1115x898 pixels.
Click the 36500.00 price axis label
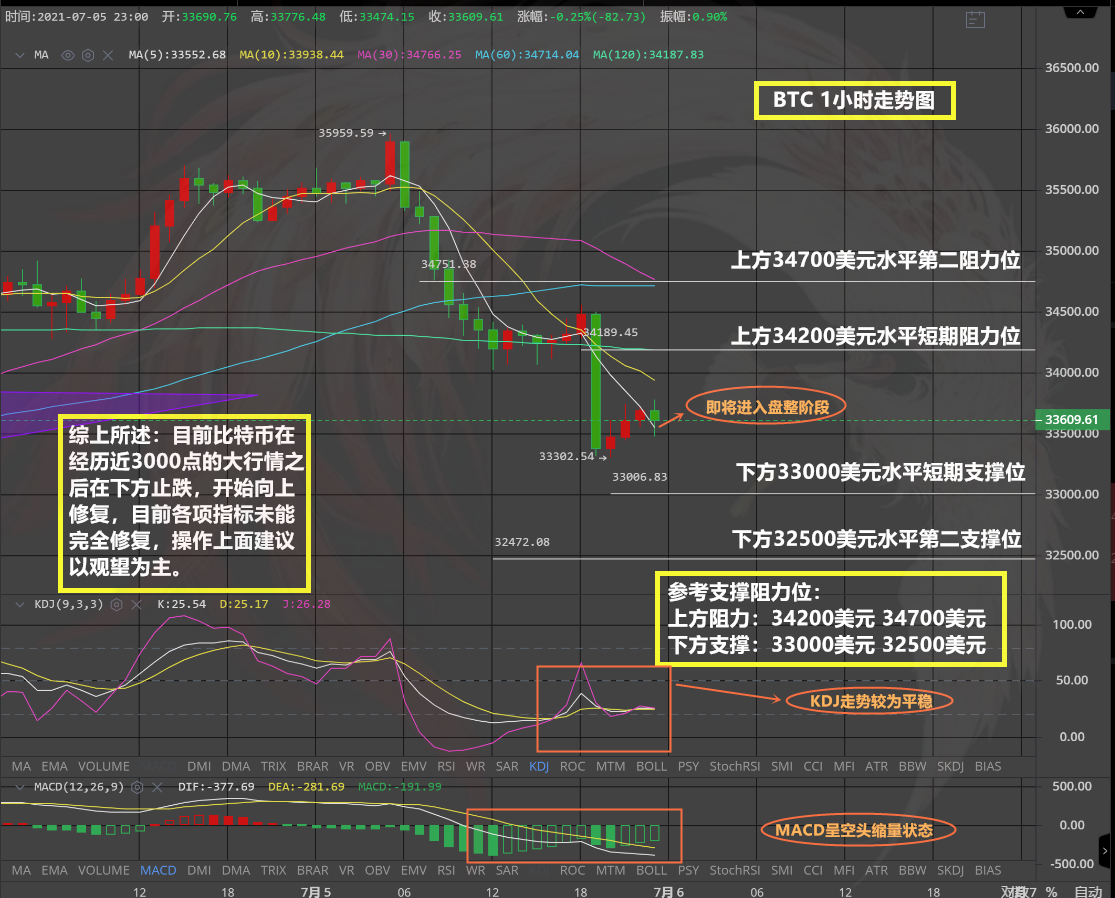tap(1072, 68)
